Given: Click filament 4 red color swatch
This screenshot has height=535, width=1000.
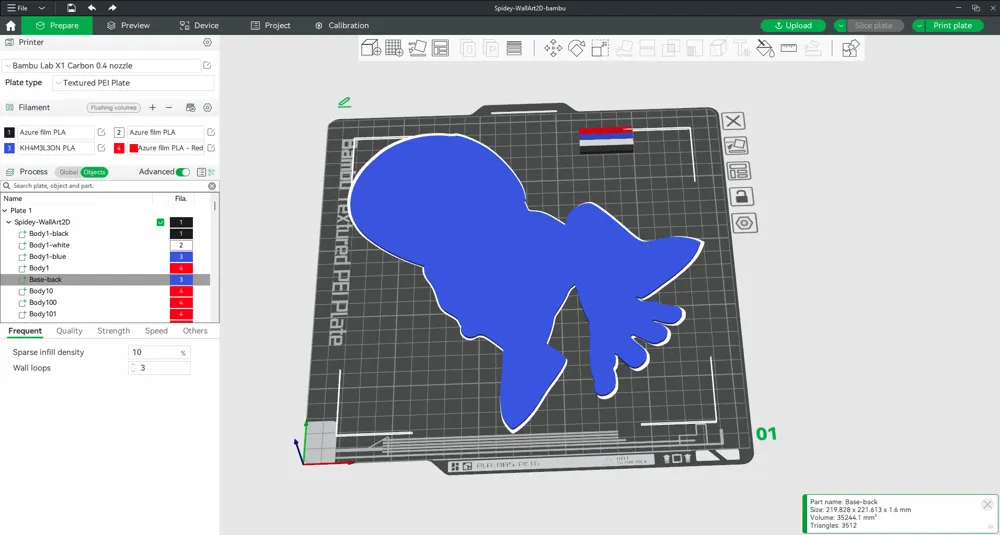Looking at the screenshot, I should 119,148.
